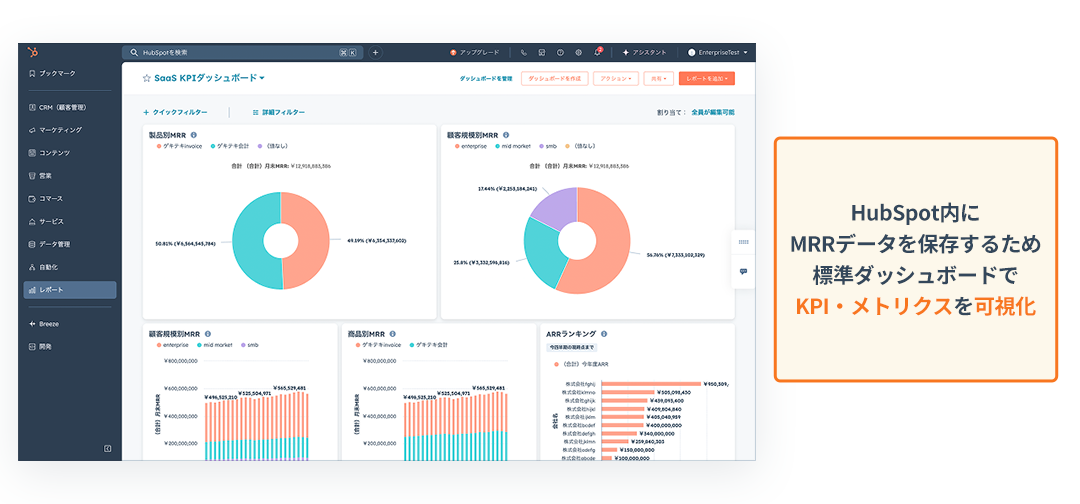Toggle ゲキテキinvoice legend in 製品別MRR chart
This screenshot has width=1080, height=504.
point(180,146)
